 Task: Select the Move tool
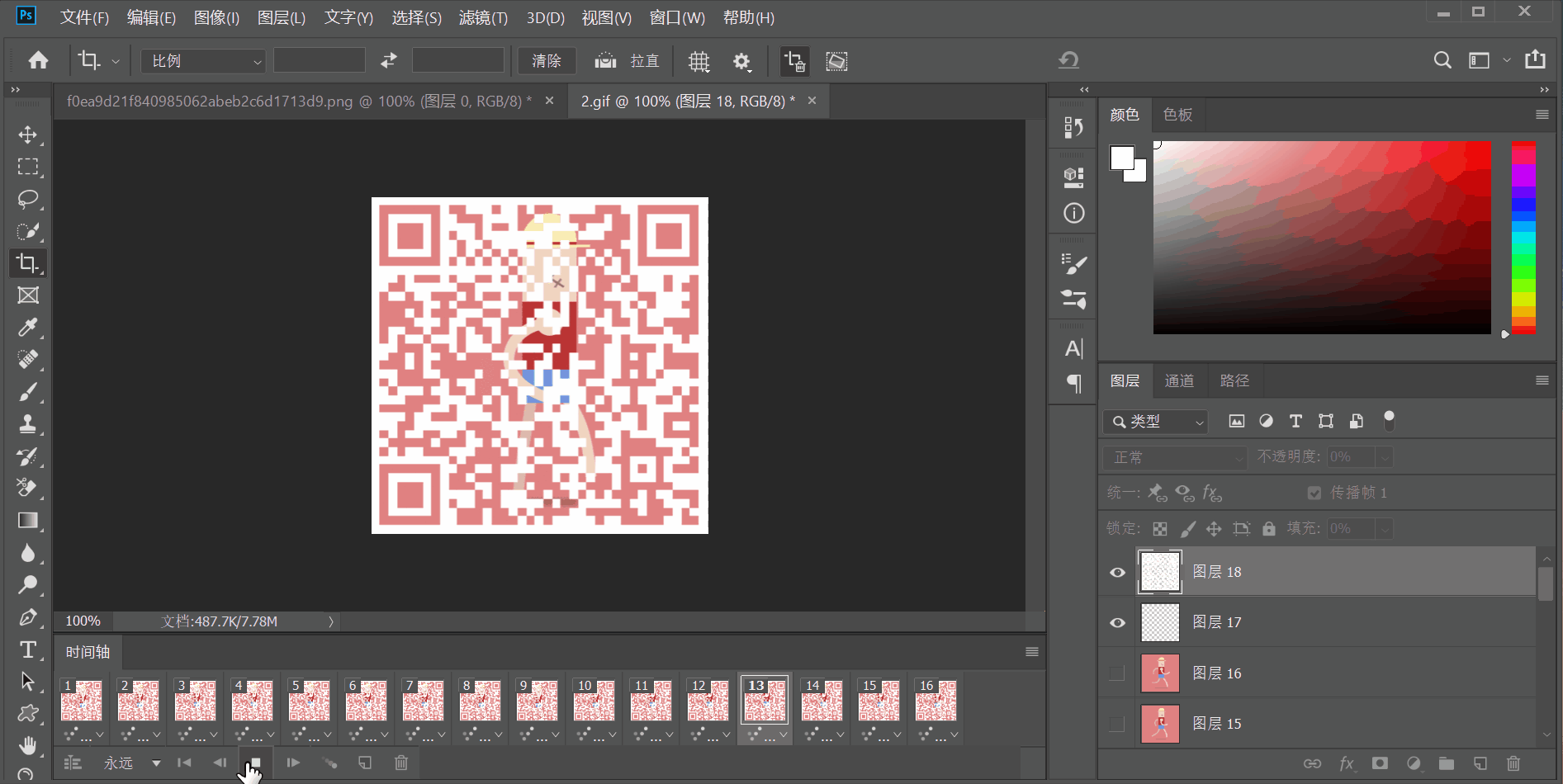(x=28, y=135)
